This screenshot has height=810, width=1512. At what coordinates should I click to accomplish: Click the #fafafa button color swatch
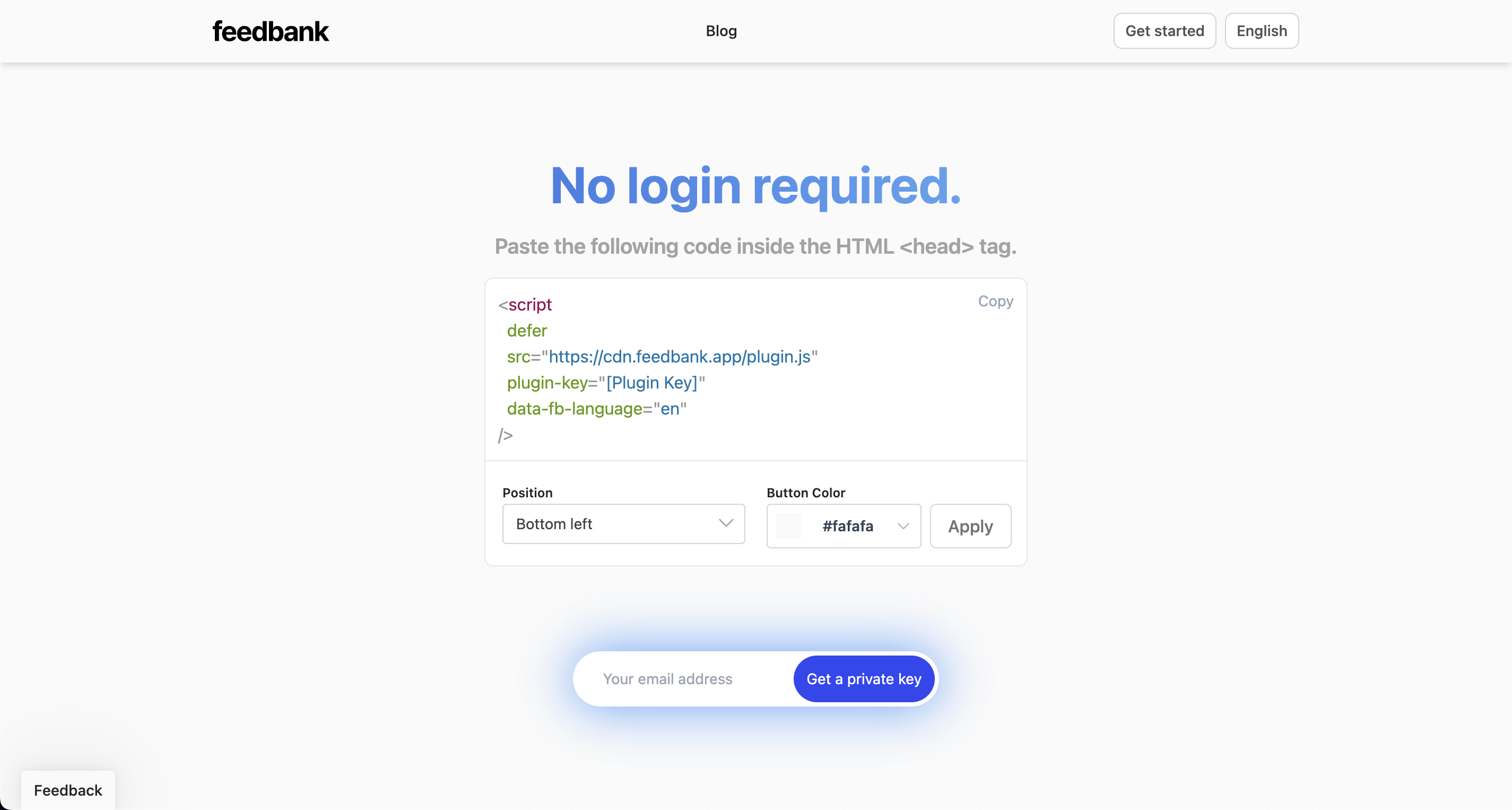pos(789,525)
